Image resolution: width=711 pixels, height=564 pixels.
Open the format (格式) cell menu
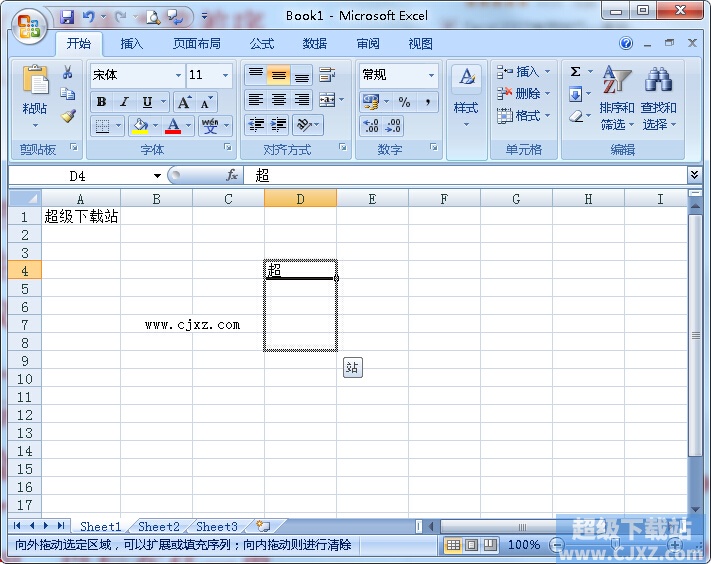tap(524, 116)
